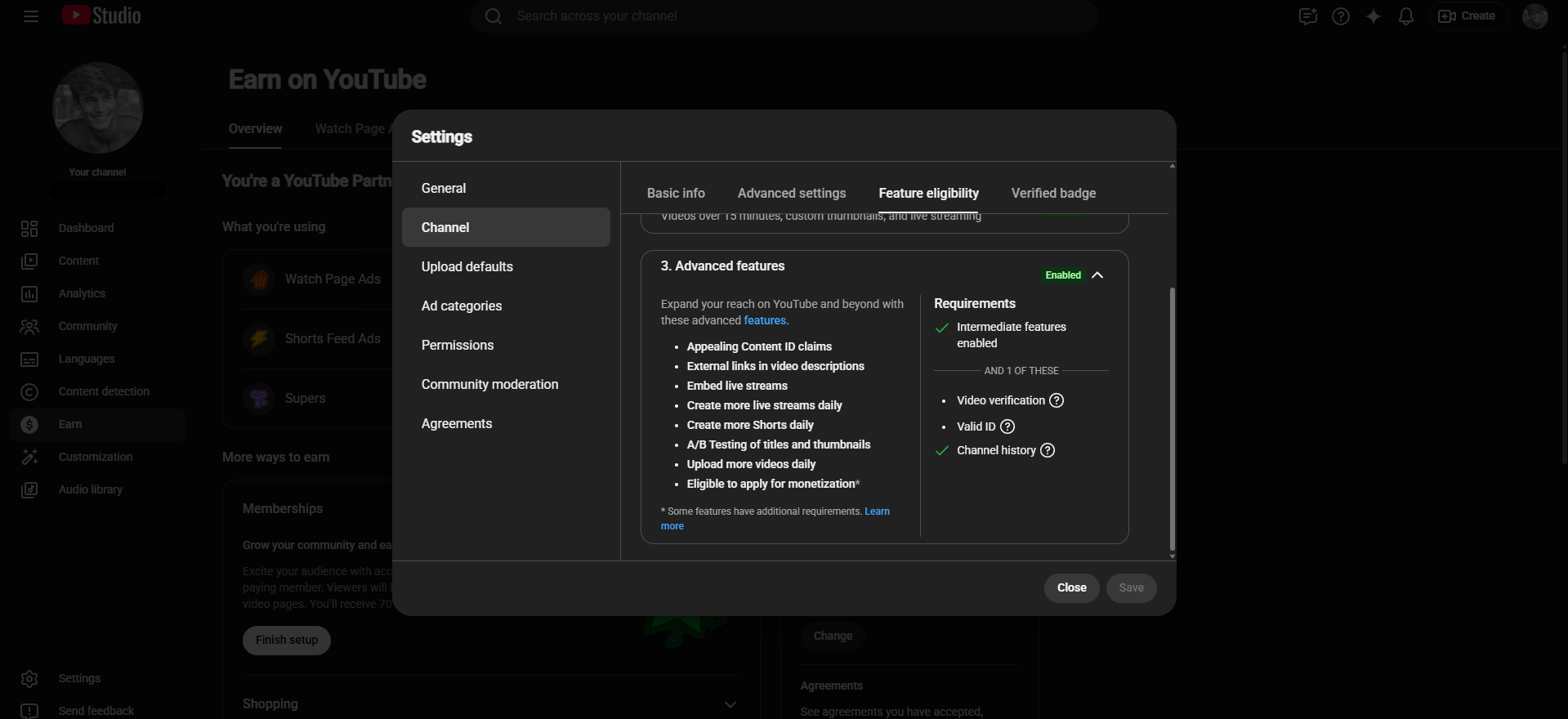Switch to the Verified badge tab
The image size is (1568, 719).
pyautogui.click(x=1054, y=194)
